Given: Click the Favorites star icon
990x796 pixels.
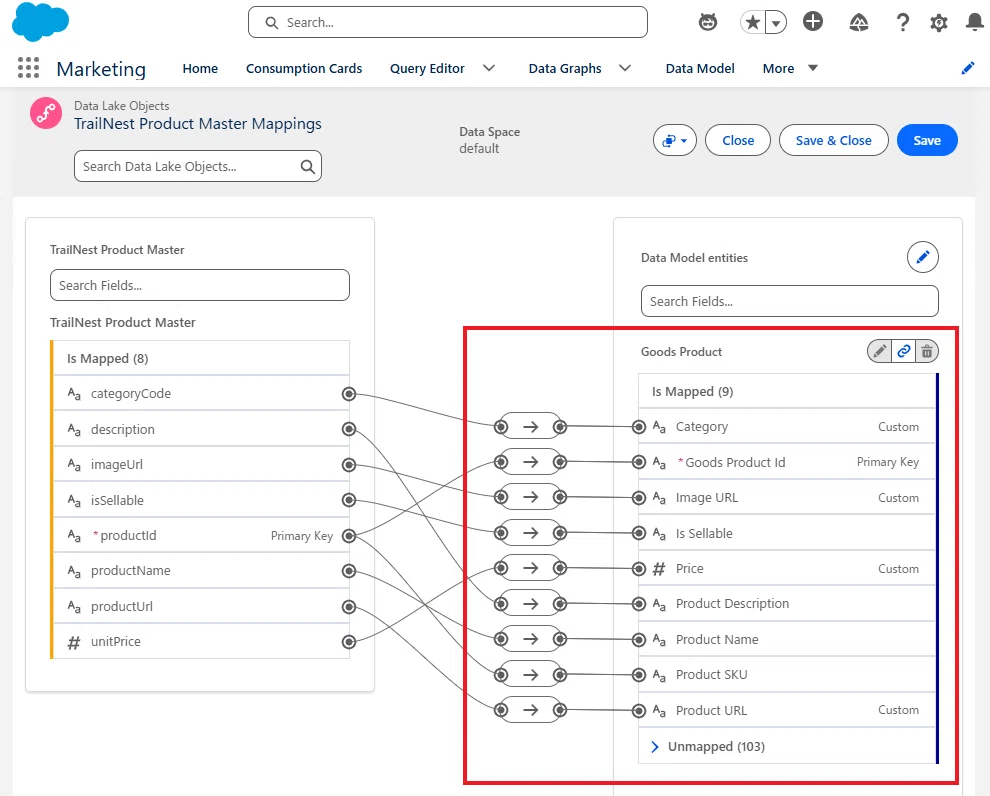Looking at the screenshot, I should 753,23.
